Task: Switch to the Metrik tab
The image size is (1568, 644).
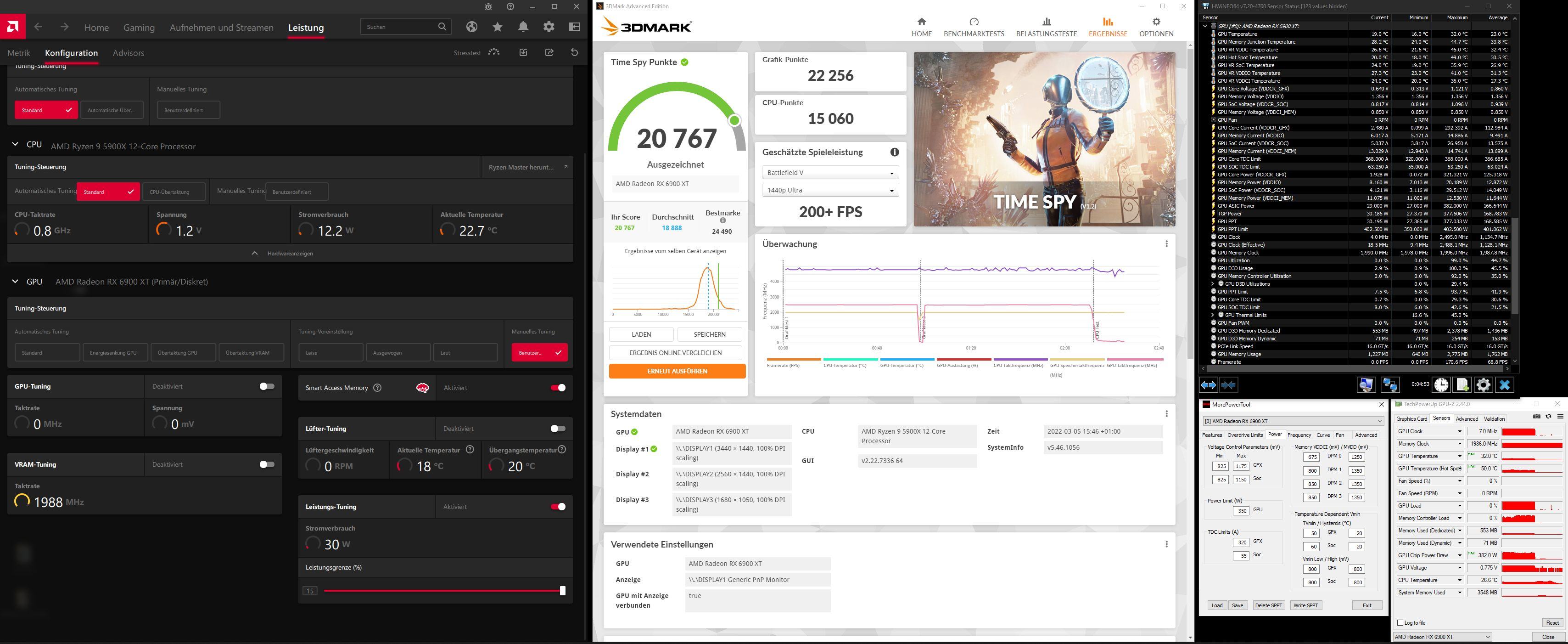Action: click(19, 53)
